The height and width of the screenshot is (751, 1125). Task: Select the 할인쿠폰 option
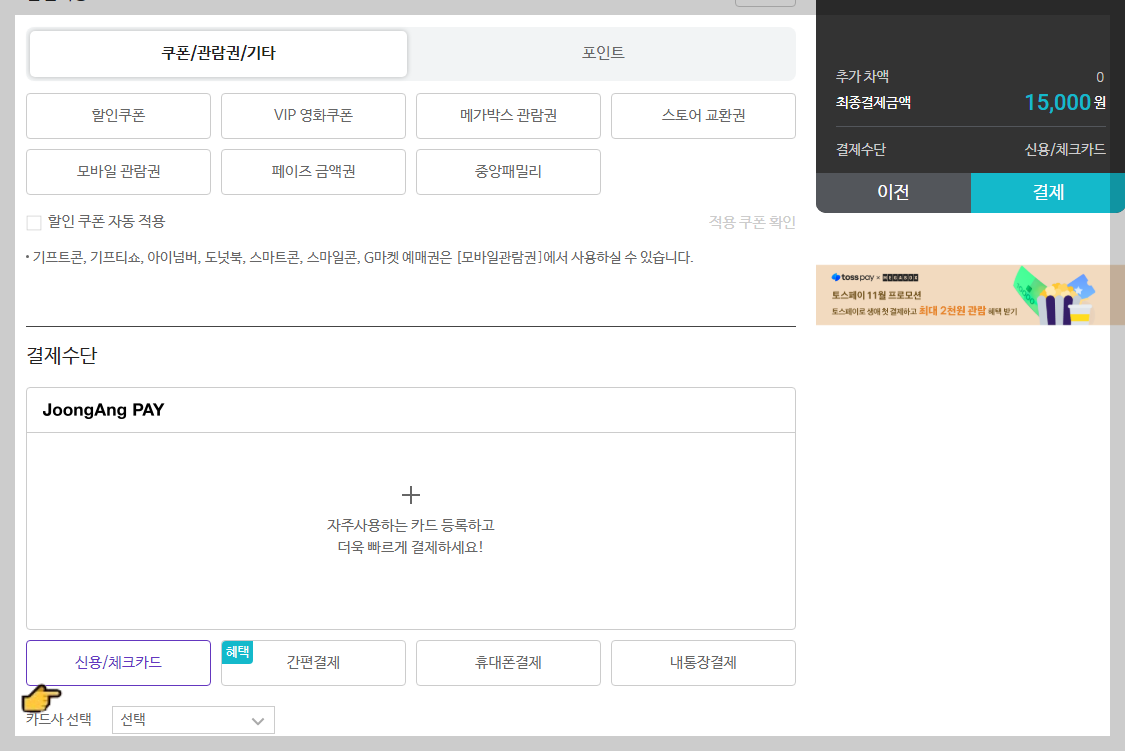[118, 115]
